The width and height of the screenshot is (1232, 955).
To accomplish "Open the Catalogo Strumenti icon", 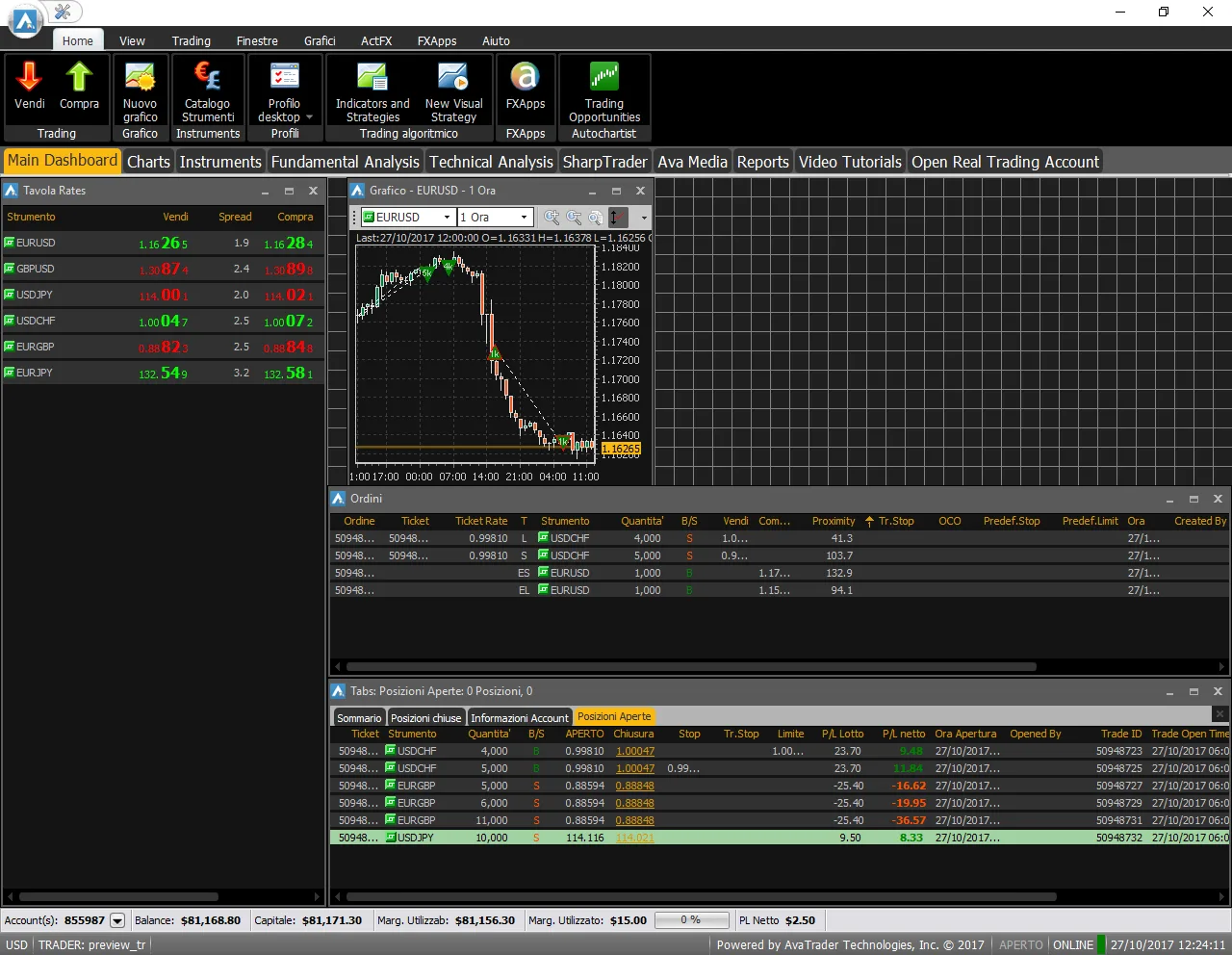I will tap(207, 77).
